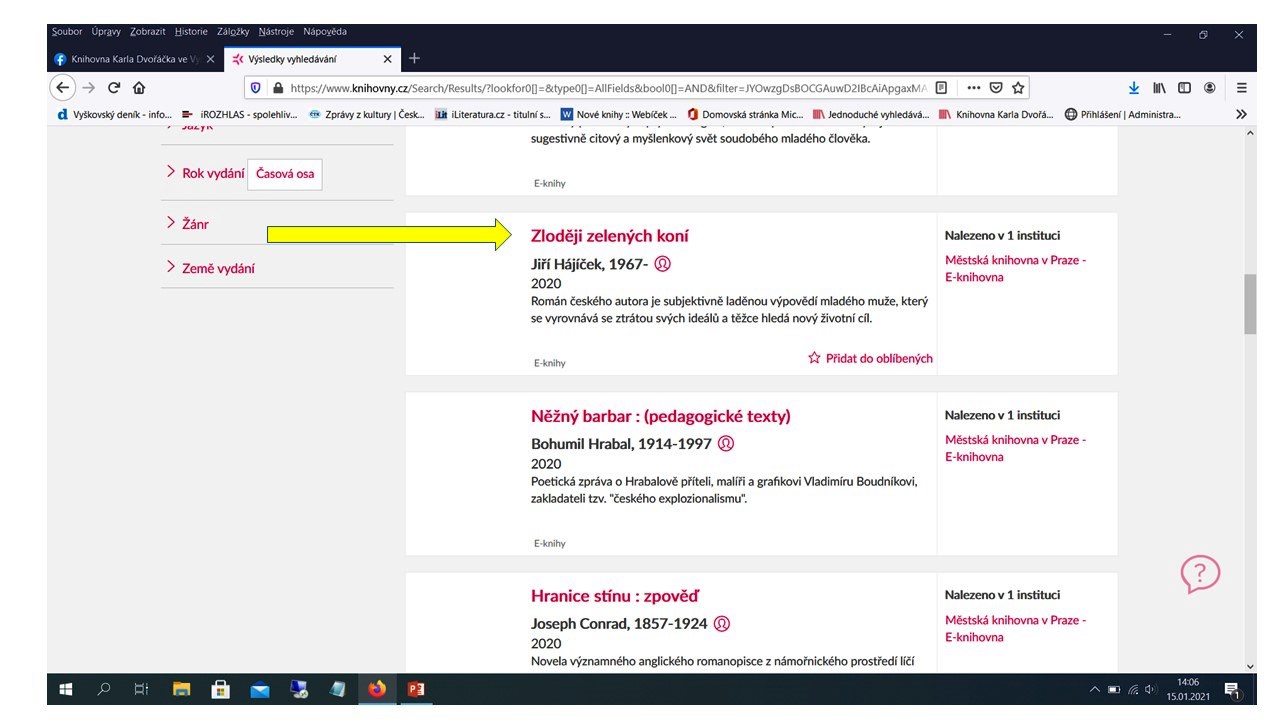The image size is (1280, 720).
Task: Open page actions three-dot menu
Action: [x=974, y=87]
